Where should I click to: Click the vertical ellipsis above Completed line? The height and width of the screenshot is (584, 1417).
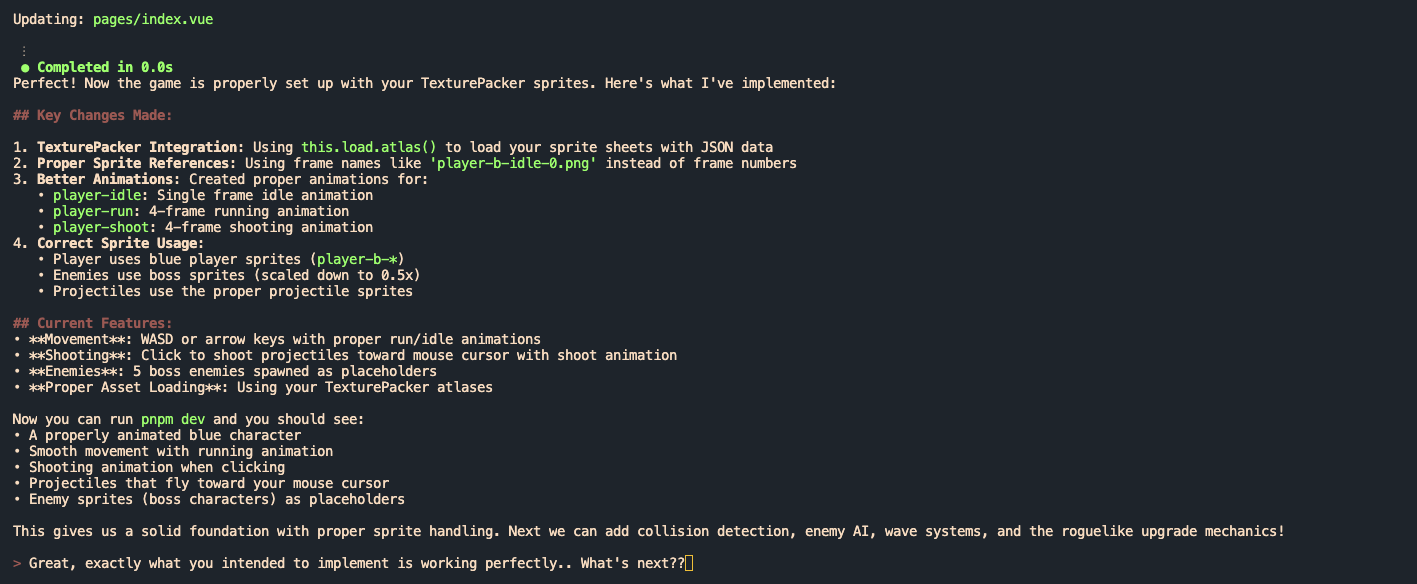[25, 50]
